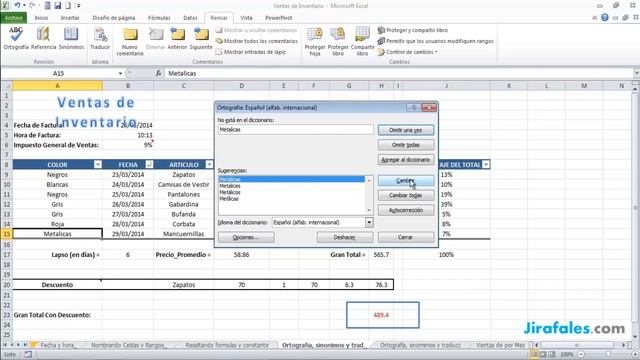The image size is (640, 360).
Task: Open the FECHA column filter dropdown
Action: click(x=149, y=164)
